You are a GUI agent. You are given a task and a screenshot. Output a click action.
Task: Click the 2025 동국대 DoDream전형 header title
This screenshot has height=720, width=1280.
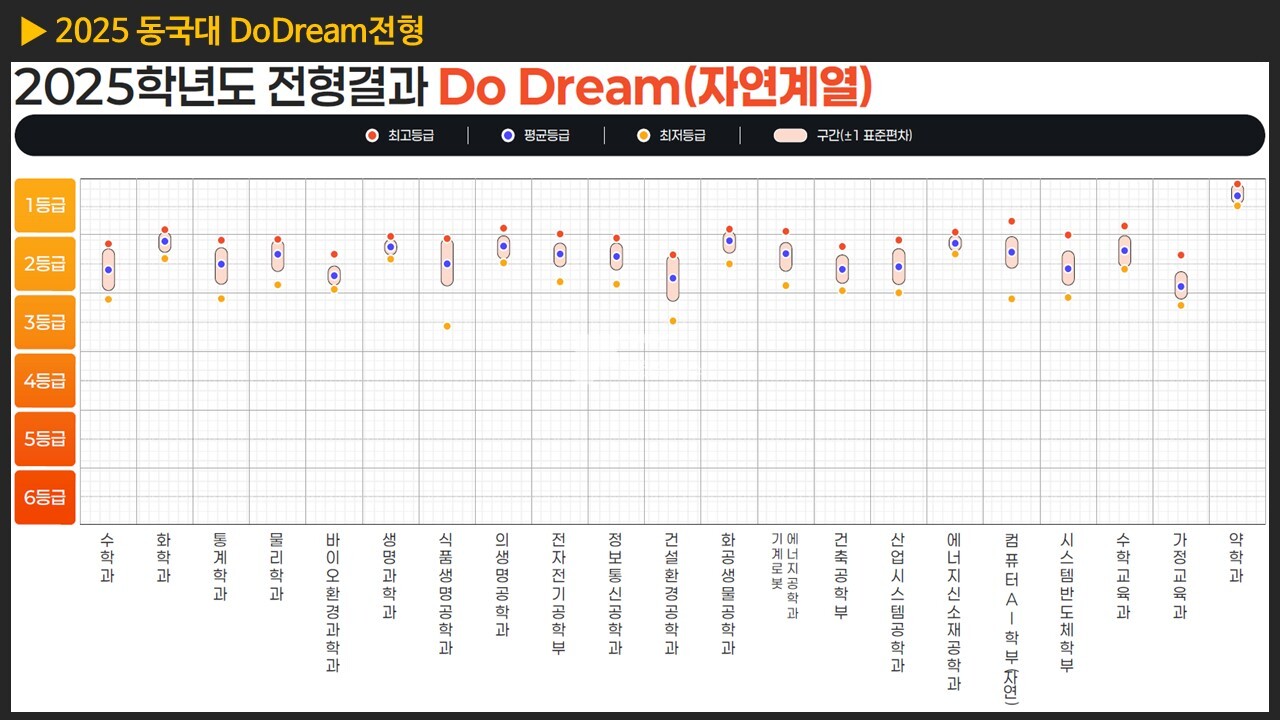pyautogui.click(x=240, y=31)
